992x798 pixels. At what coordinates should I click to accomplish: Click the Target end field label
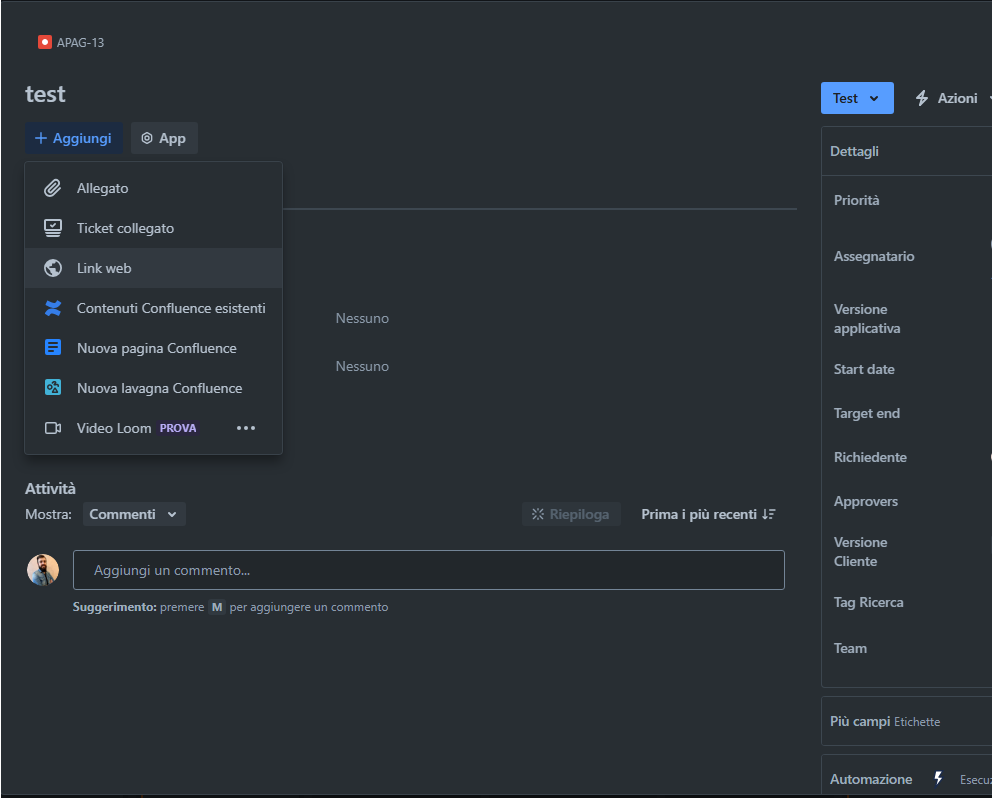click(x=866, y=413)
